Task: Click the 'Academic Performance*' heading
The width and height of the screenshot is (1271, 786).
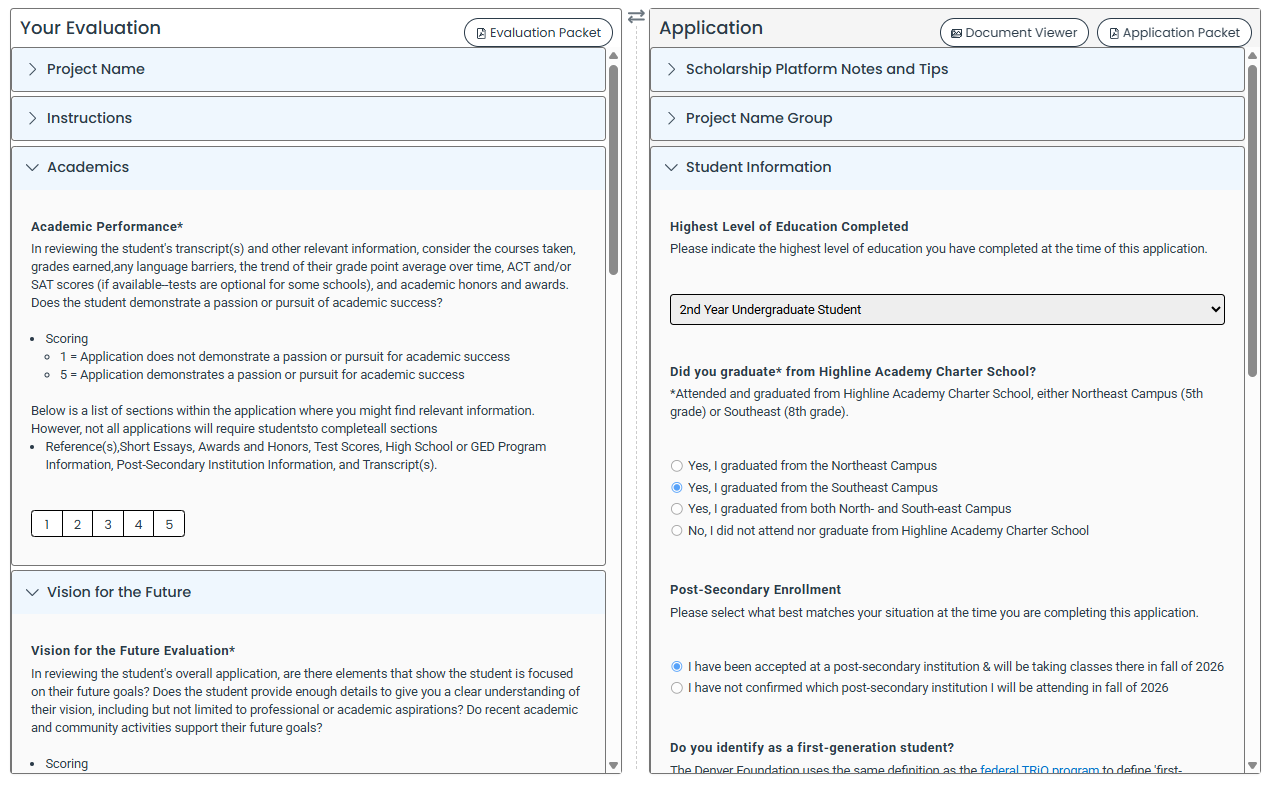Action: (x=107, y=227)
